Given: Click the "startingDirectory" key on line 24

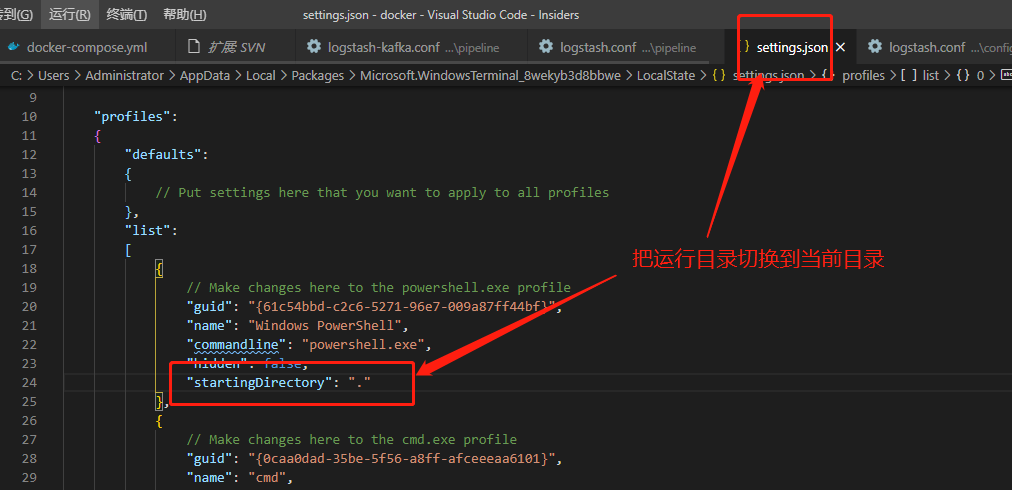Looking at the screenshot, I should 259,383.
